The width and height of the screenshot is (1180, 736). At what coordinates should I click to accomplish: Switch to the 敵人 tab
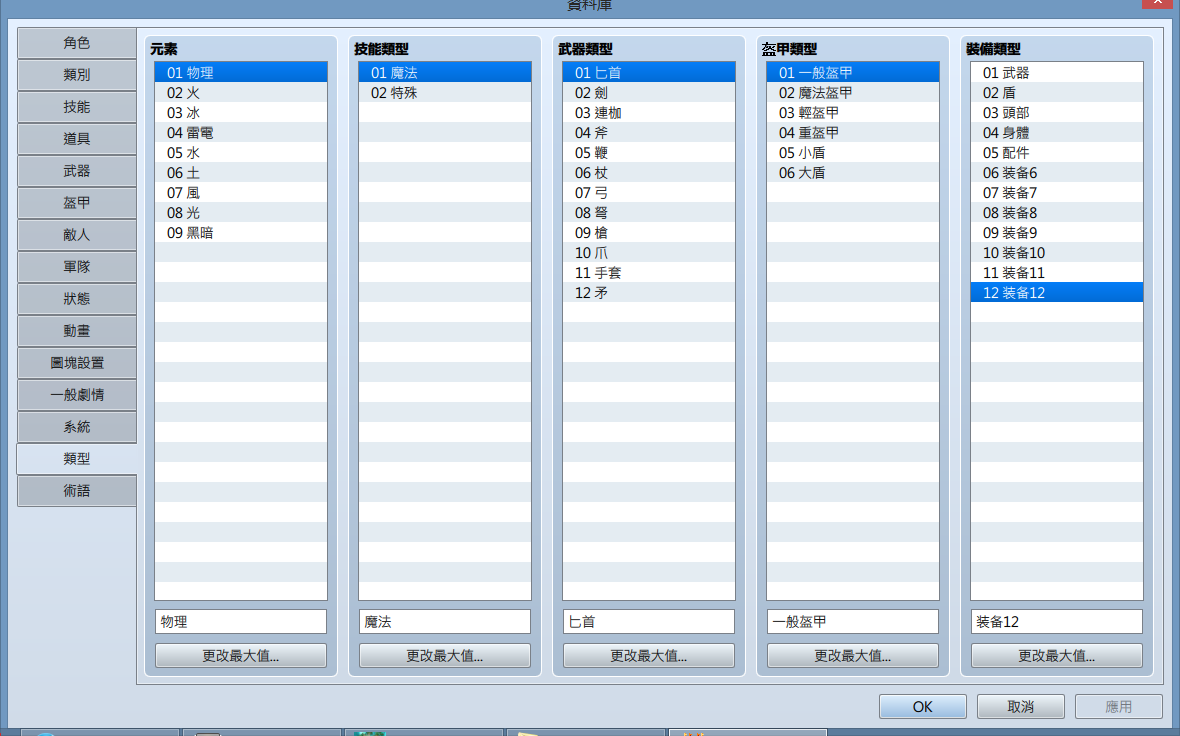[x=77, y=235]
